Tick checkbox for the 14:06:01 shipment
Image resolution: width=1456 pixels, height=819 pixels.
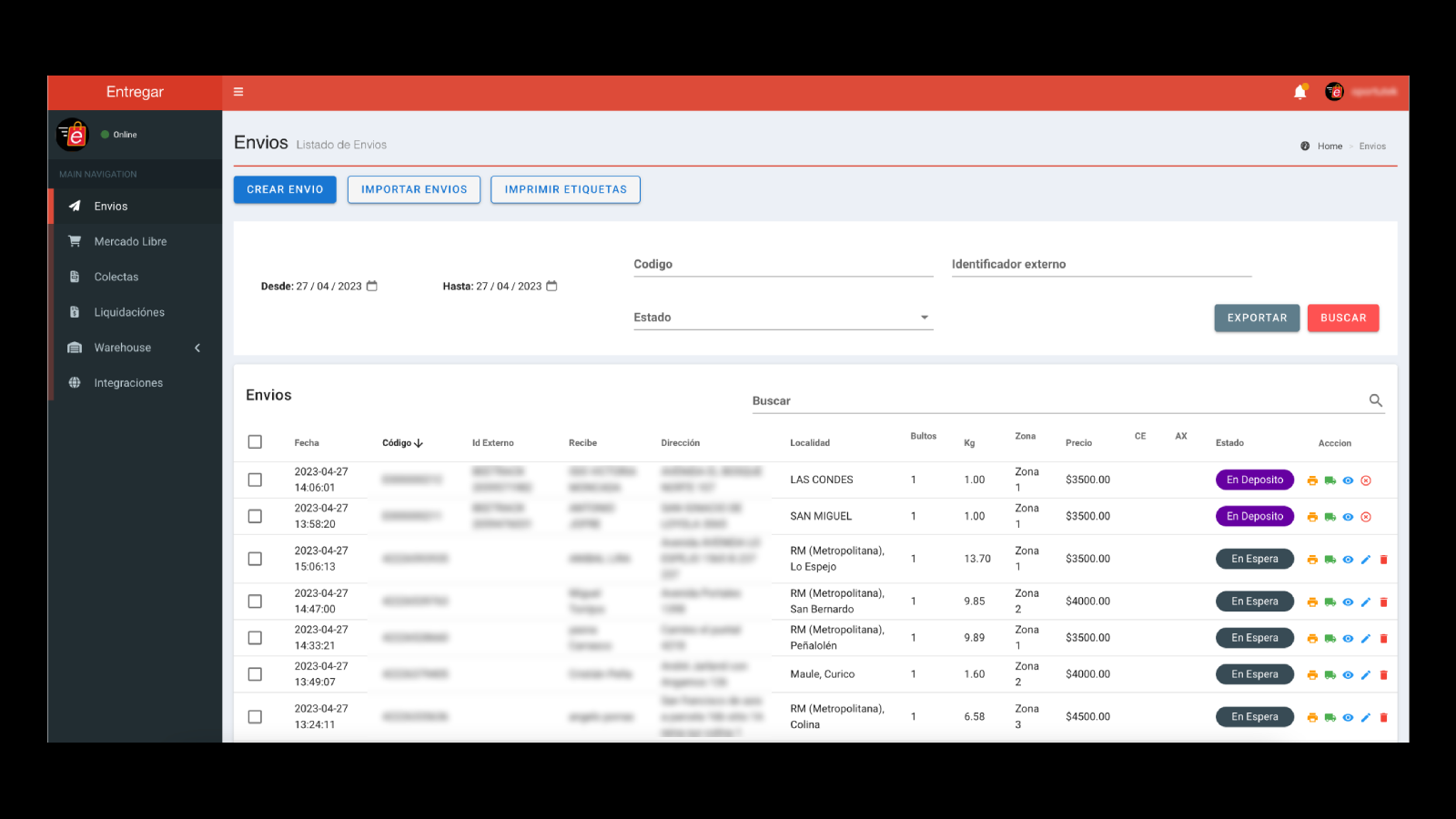255,480
